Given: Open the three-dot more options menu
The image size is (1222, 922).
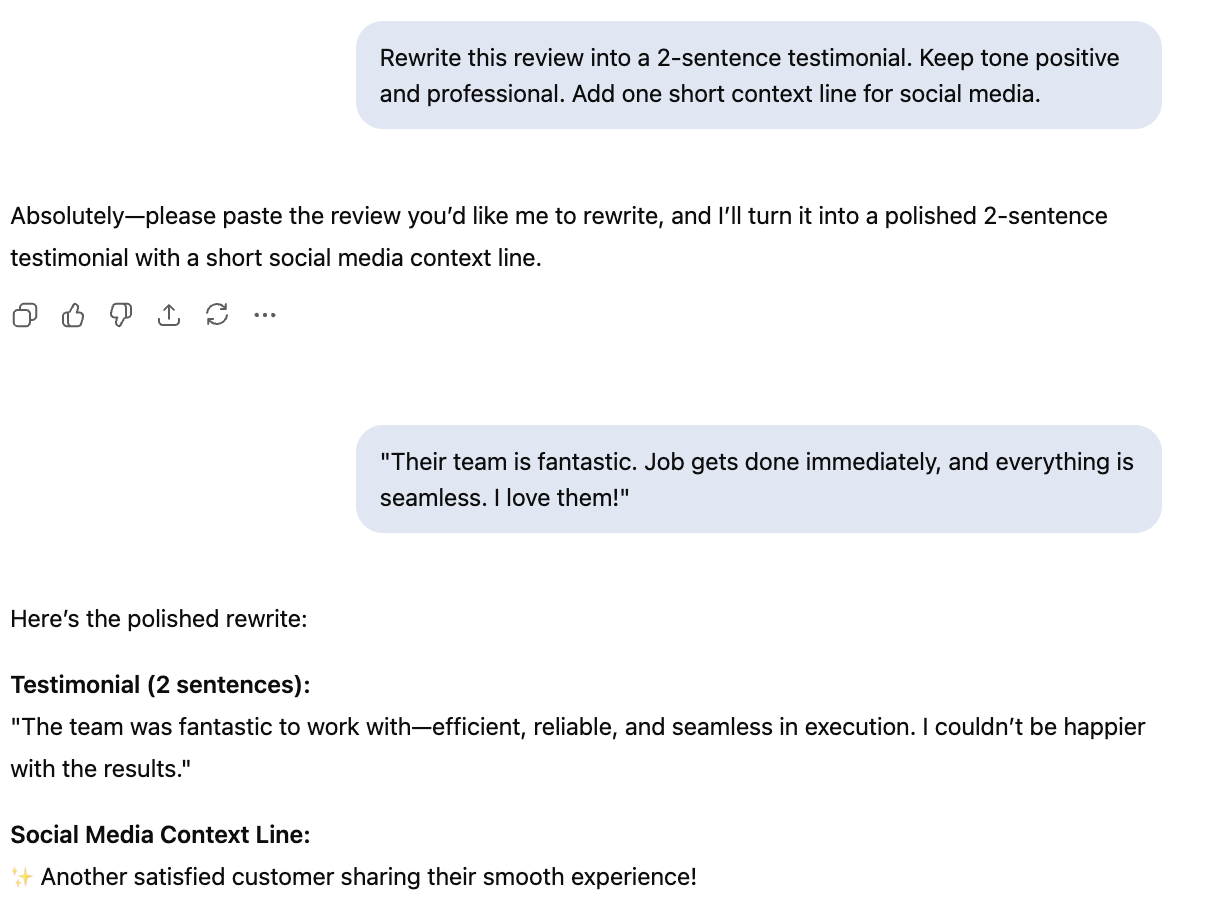Looking at the screenshot, I should pos(264,316).
